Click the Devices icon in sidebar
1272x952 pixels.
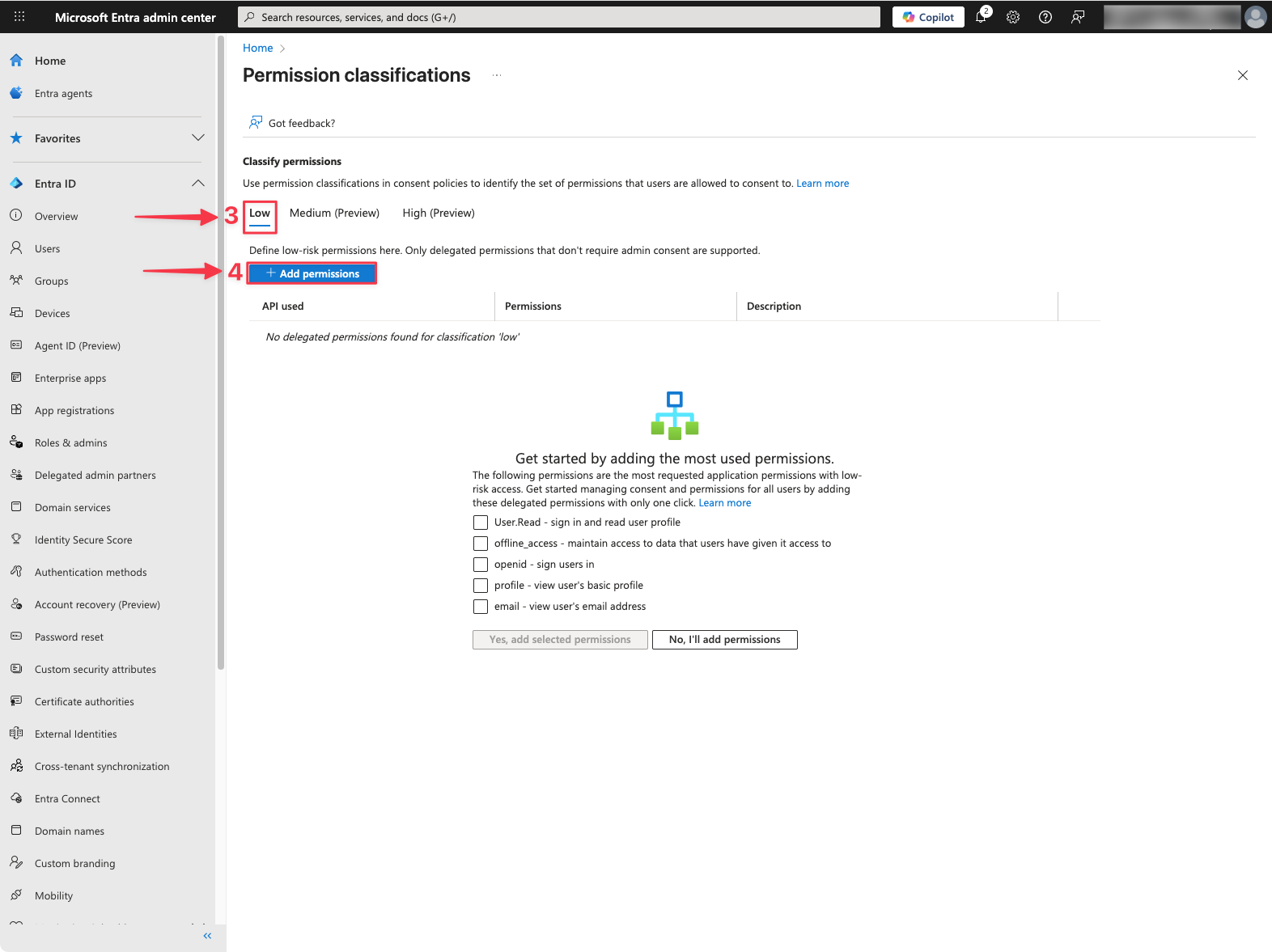(16, 312)
